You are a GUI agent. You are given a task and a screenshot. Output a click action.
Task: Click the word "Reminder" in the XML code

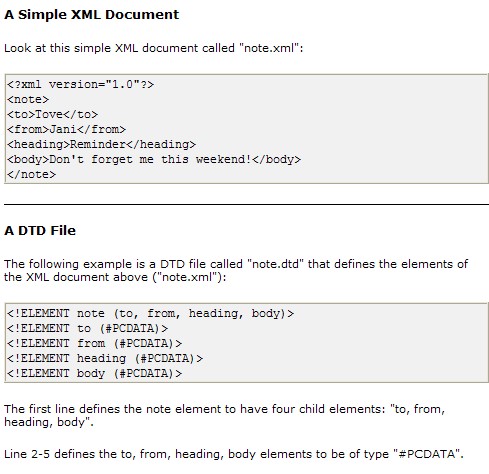coord(98,144)
